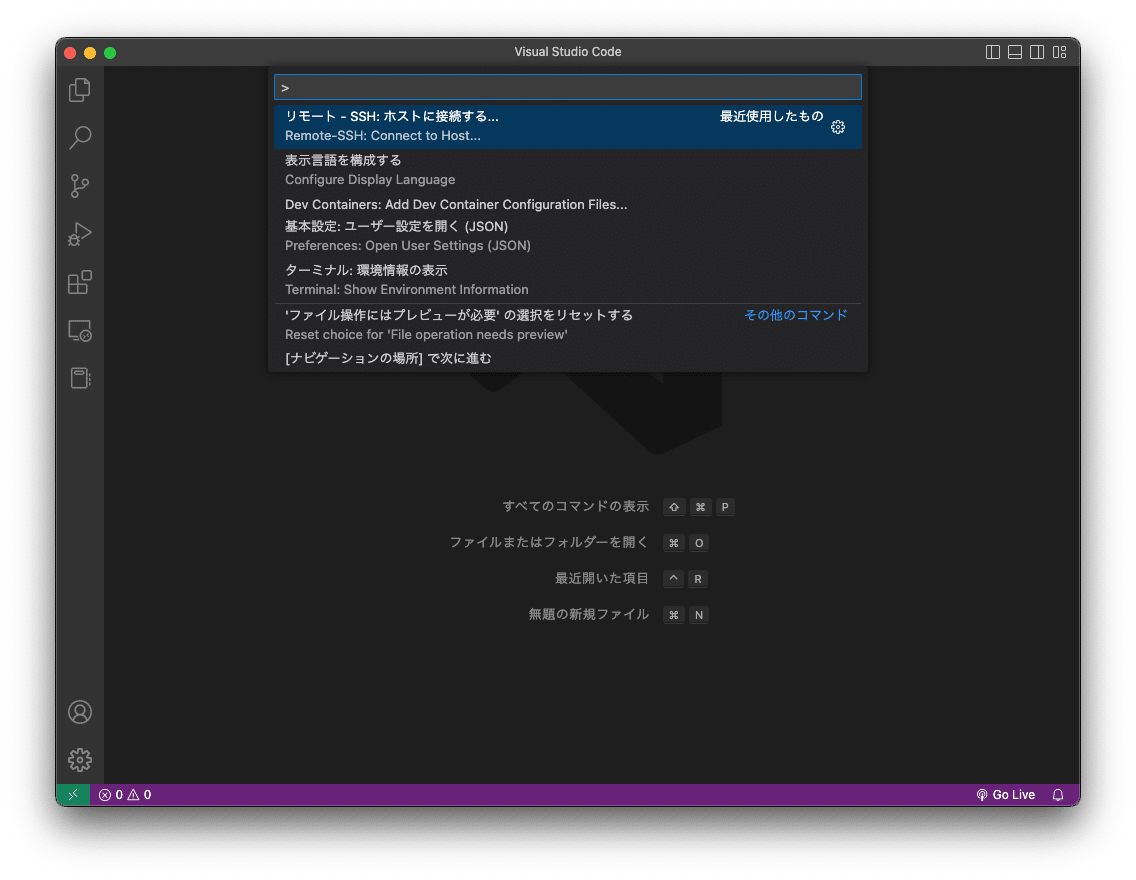Configure keybinding gear for Remote-SSH command

tap(838, 127)
